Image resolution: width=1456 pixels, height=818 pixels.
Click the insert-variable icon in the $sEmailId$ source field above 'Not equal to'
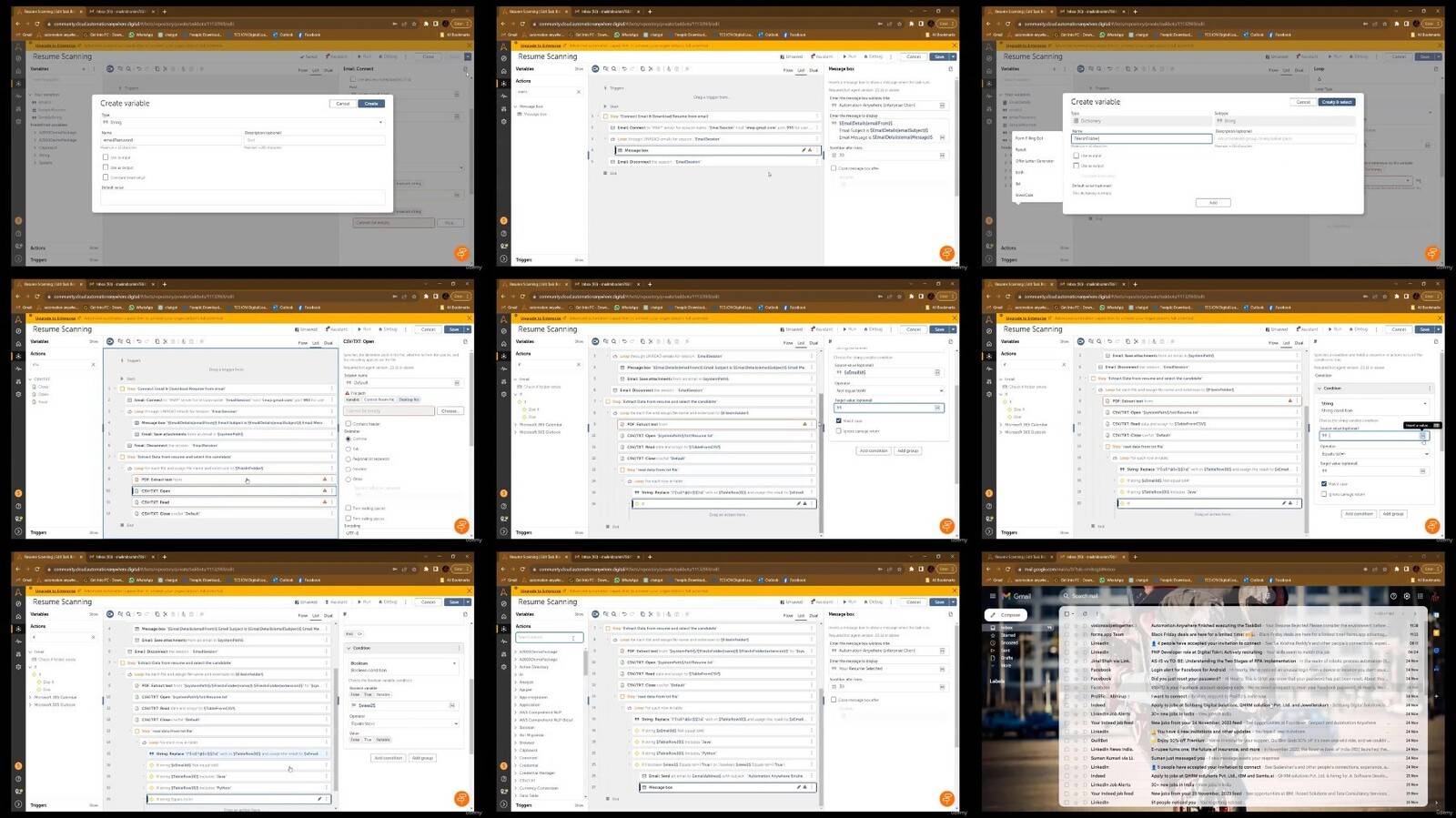tap(937, 372)
